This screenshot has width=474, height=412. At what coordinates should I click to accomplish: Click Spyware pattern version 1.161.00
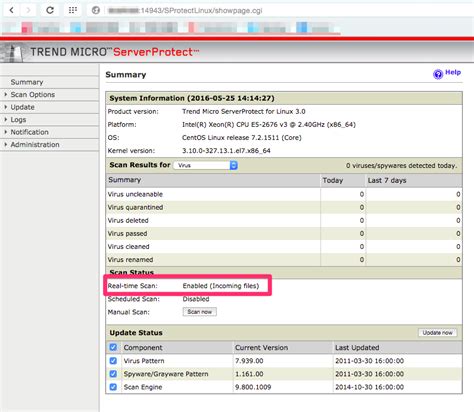coord(249,374)
